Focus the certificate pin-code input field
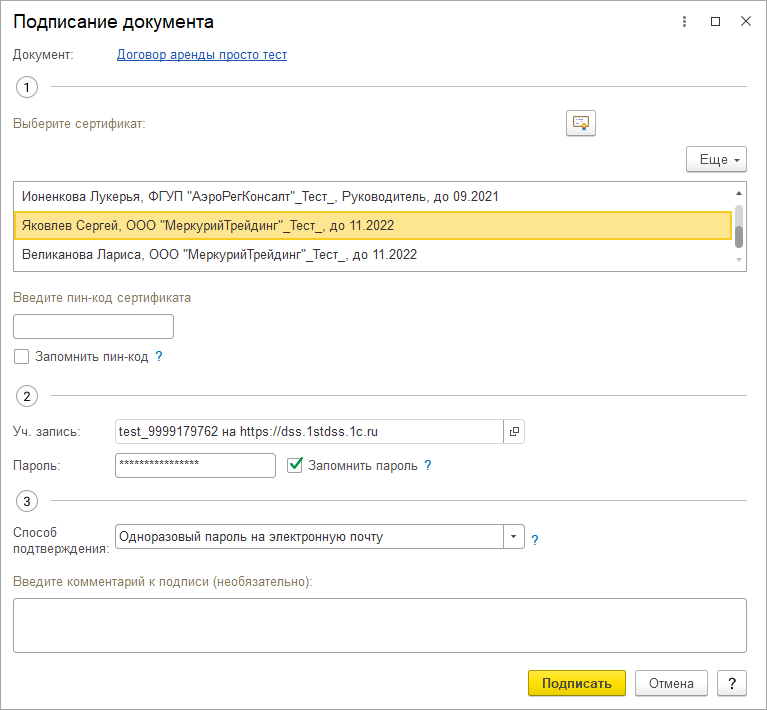The width and height of the screenshot is (767, 710). pos(93,326)
